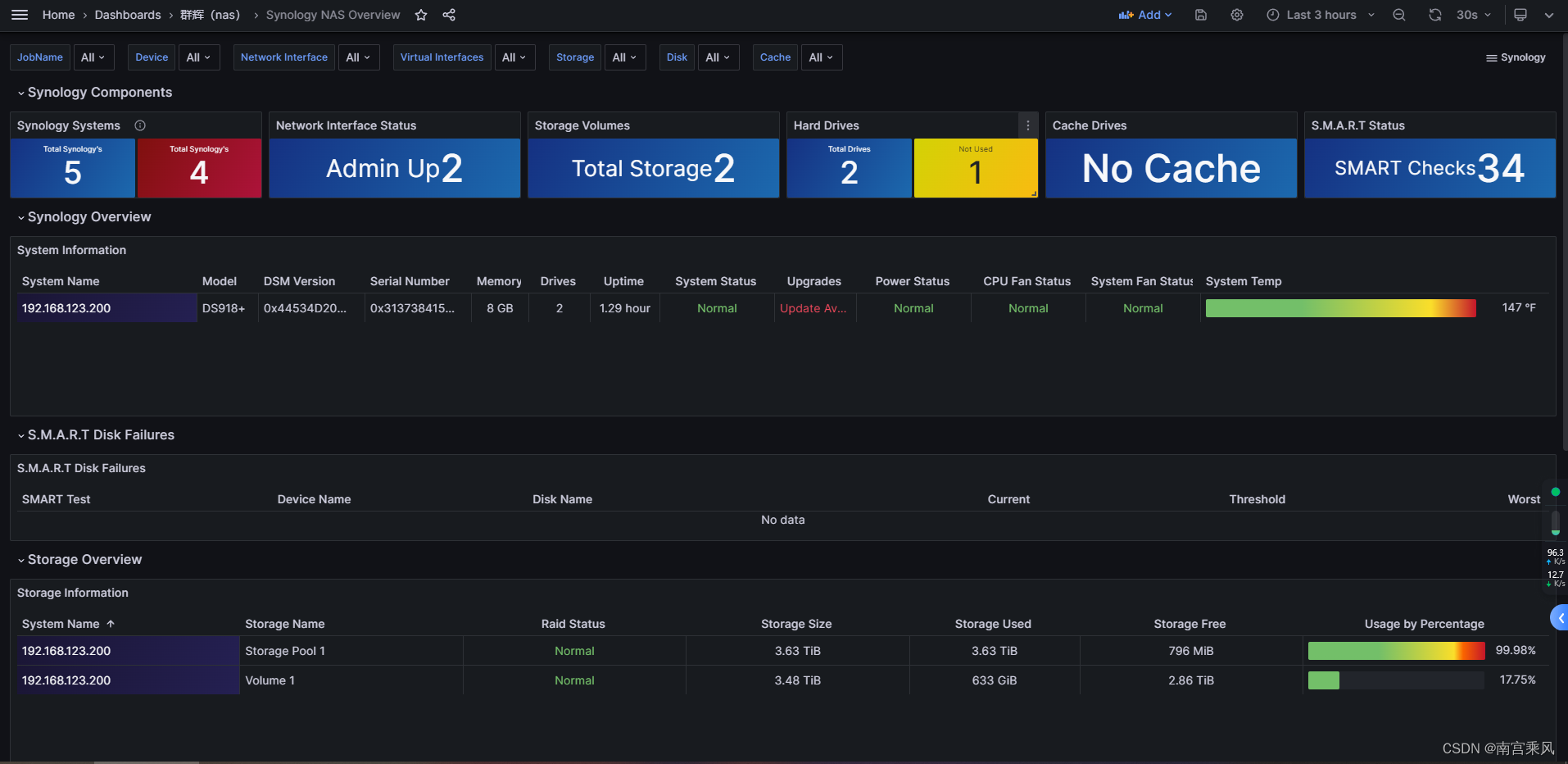Open the Synology dashboard links menu

(1516, 57)
